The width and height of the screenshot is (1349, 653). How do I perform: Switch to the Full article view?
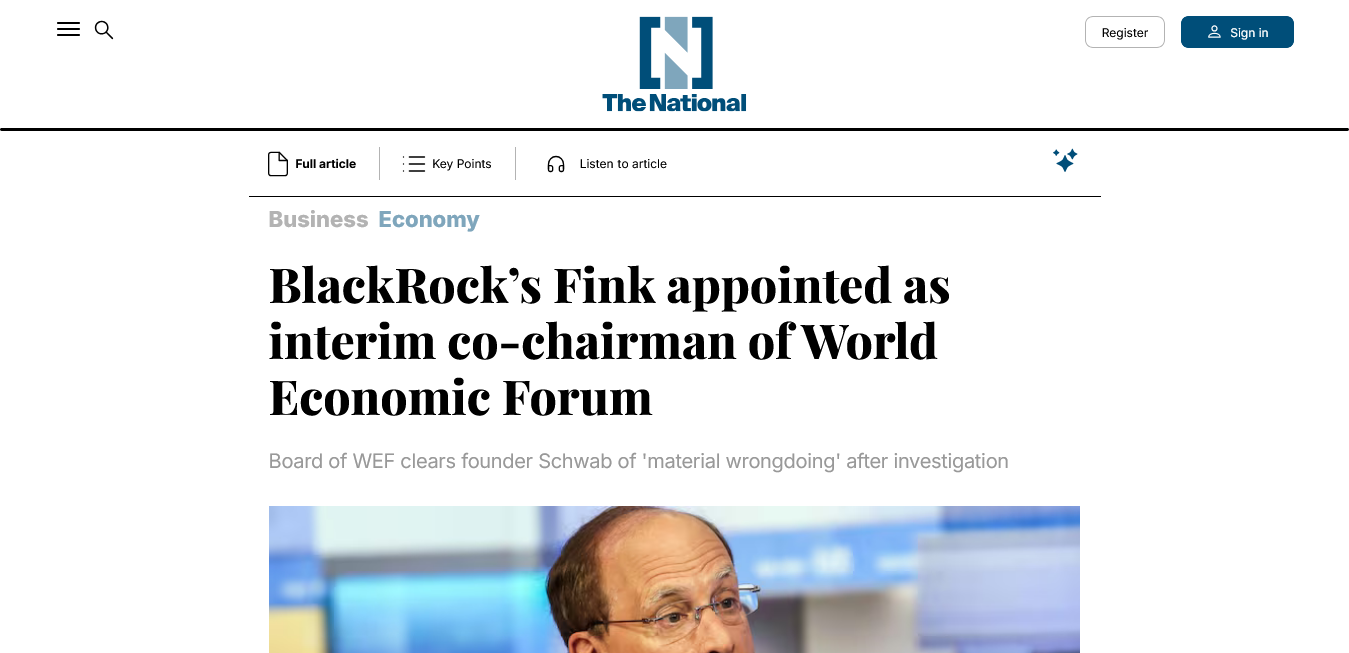325,164
